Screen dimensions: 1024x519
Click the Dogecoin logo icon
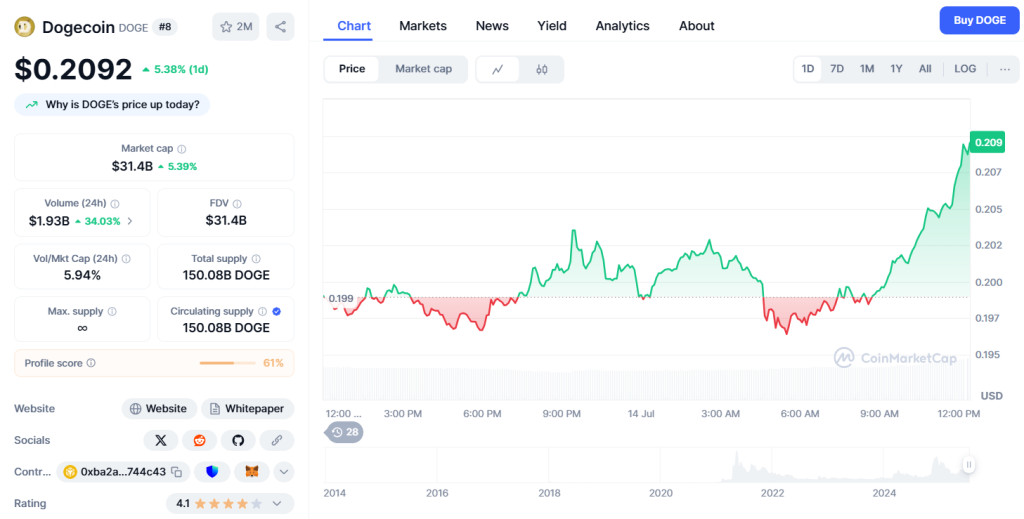(25, 27)
